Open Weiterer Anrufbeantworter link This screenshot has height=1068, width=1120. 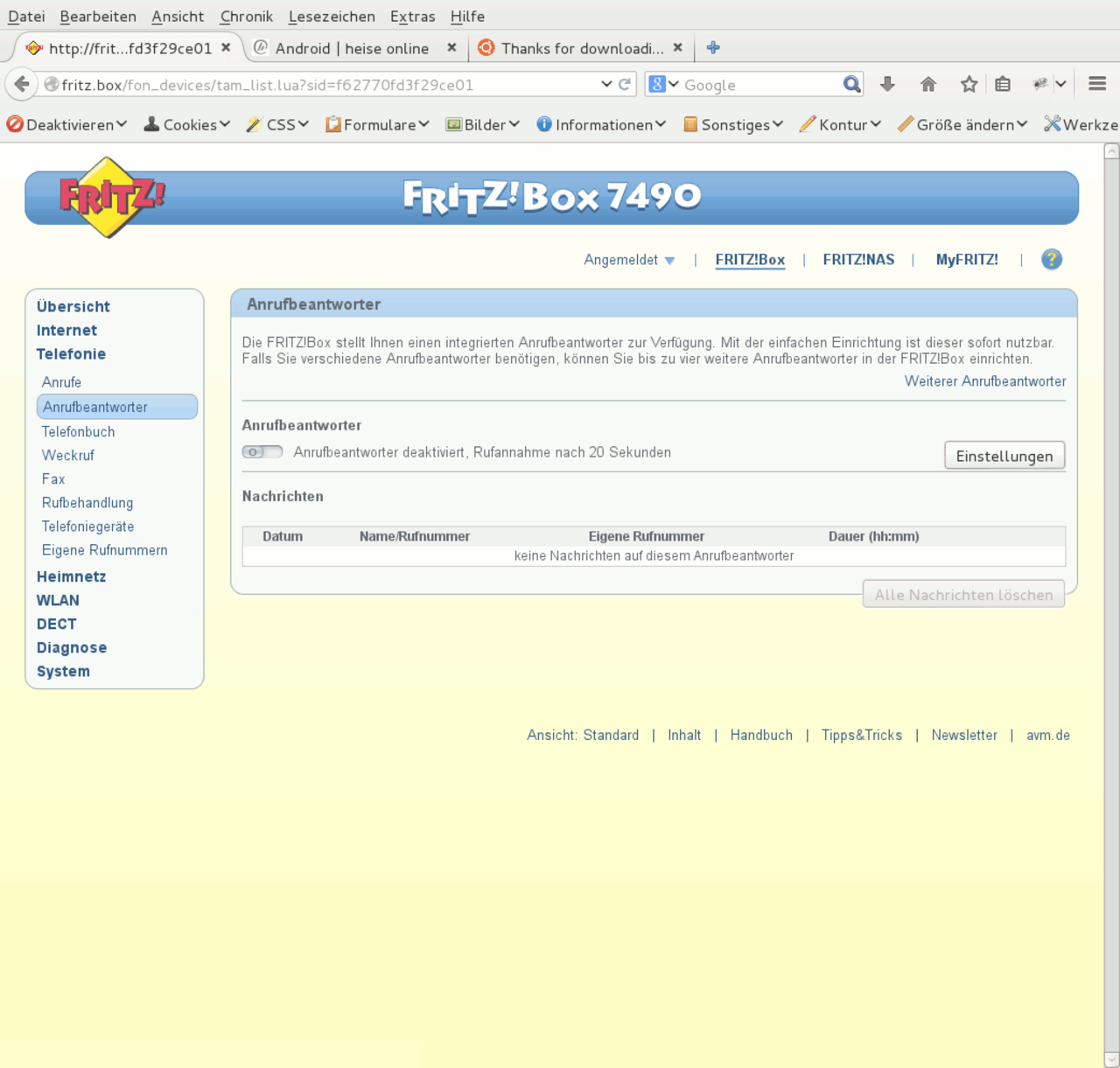(x=985, y=381)
